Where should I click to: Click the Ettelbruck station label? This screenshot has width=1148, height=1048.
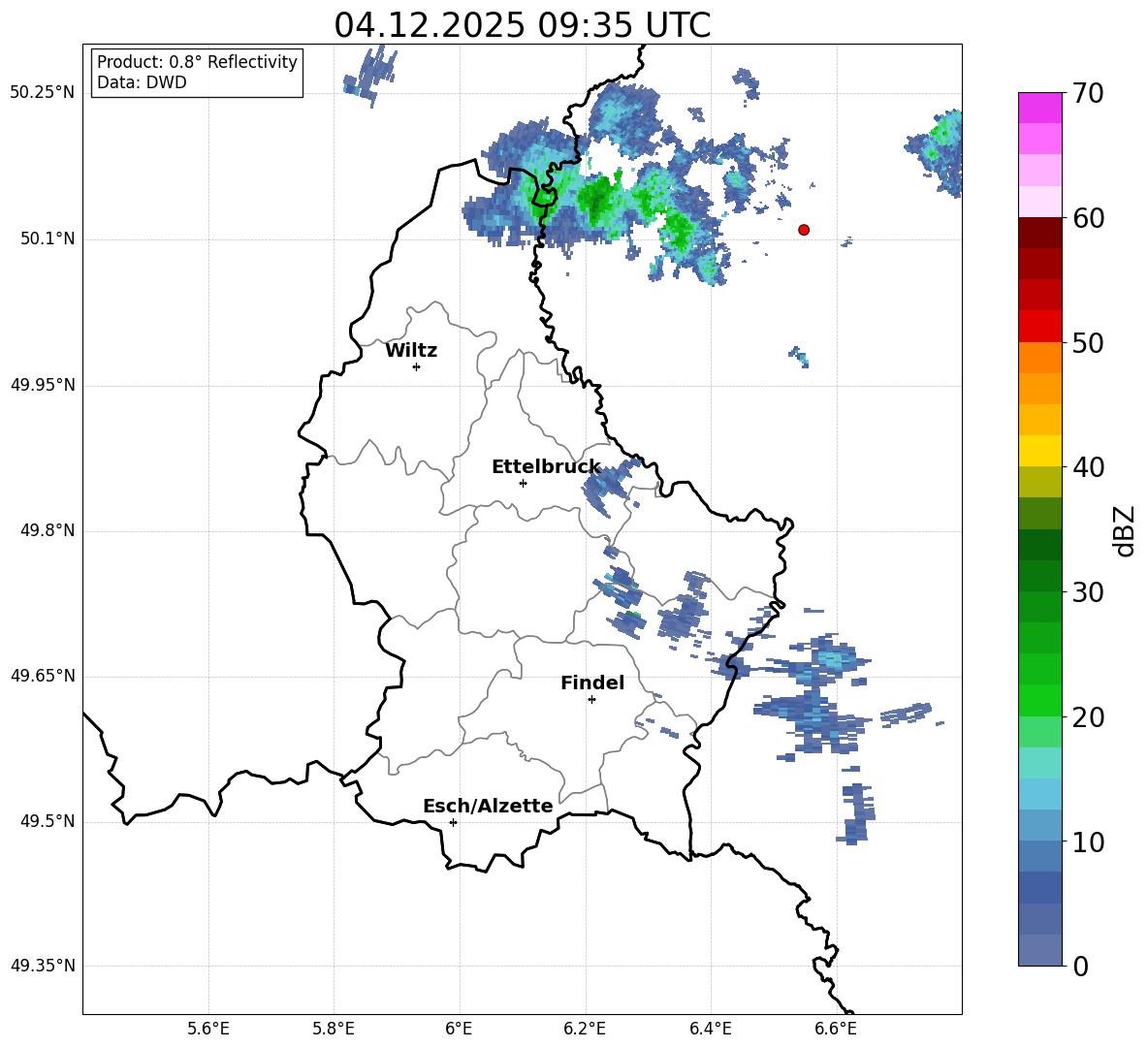coord(546,467)
